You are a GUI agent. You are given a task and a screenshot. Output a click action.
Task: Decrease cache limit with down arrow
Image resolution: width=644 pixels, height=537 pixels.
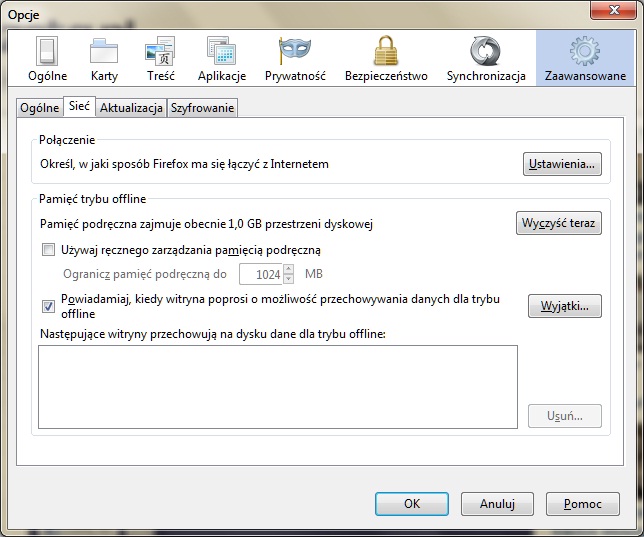[x=289, y=279]
